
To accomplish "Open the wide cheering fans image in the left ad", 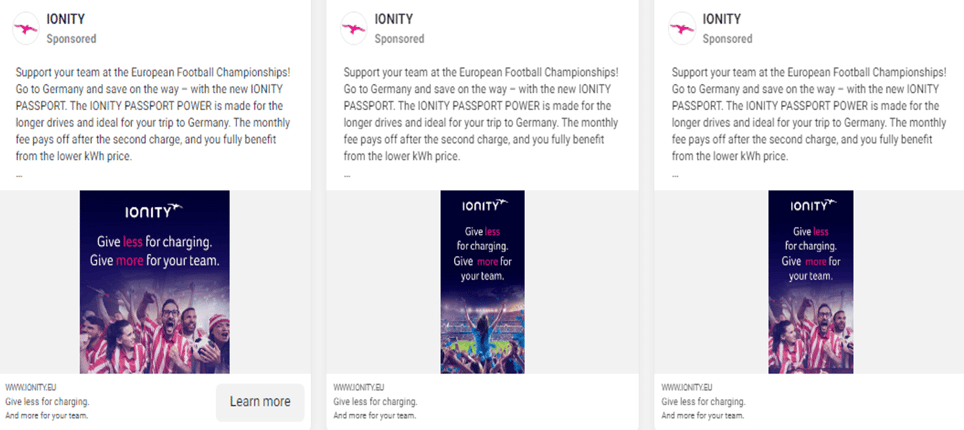I will [155, 282].
